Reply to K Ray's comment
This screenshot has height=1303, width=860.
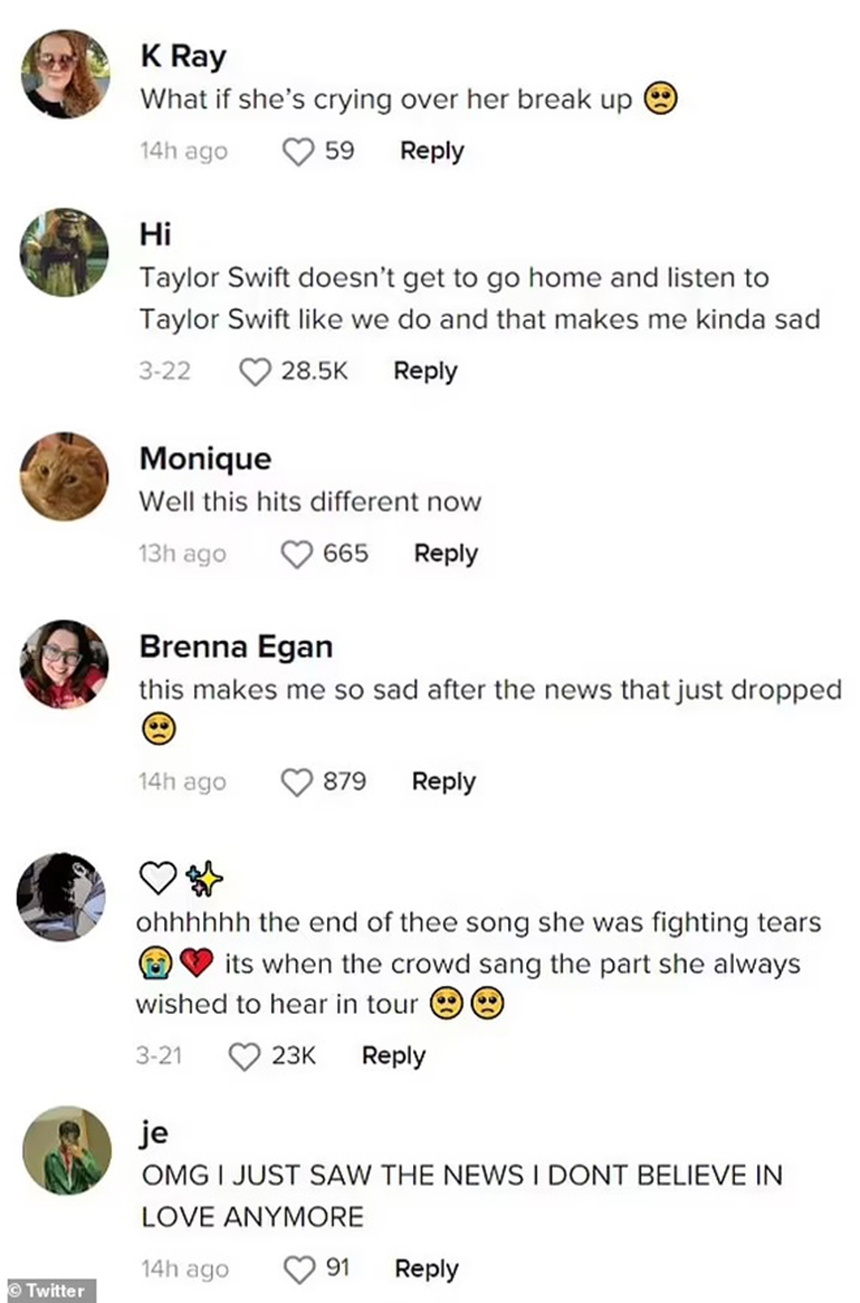(x=430, y=150)
